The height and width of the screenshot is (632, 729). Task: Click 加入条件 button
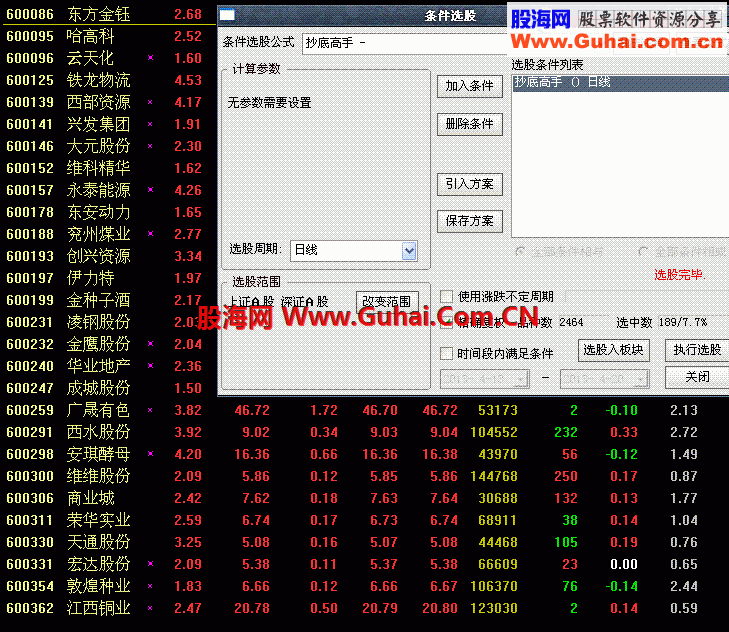[470, 86]
